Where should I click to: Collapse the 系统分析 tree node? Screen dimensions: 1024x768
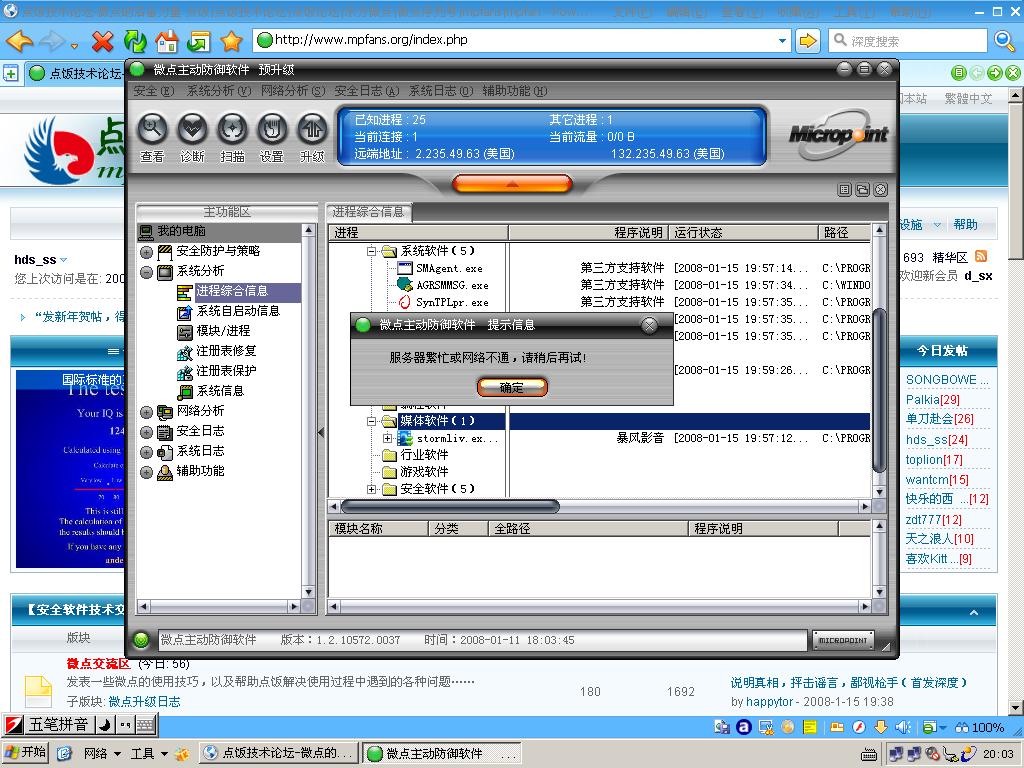pos(146,272)
